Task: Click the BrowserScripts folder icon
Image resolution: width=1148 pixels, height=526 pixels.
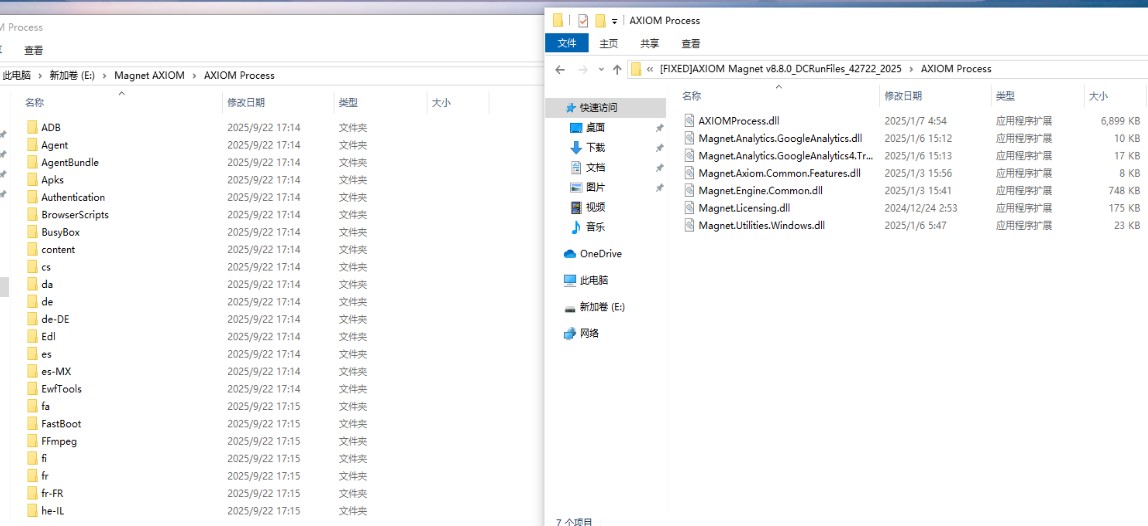Action: (31, 215)
